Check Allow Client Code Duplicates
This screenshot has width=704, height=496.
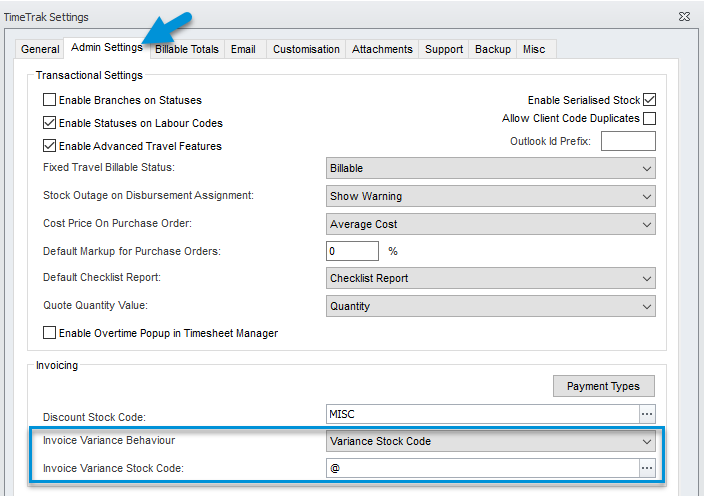tap(649, 119)
